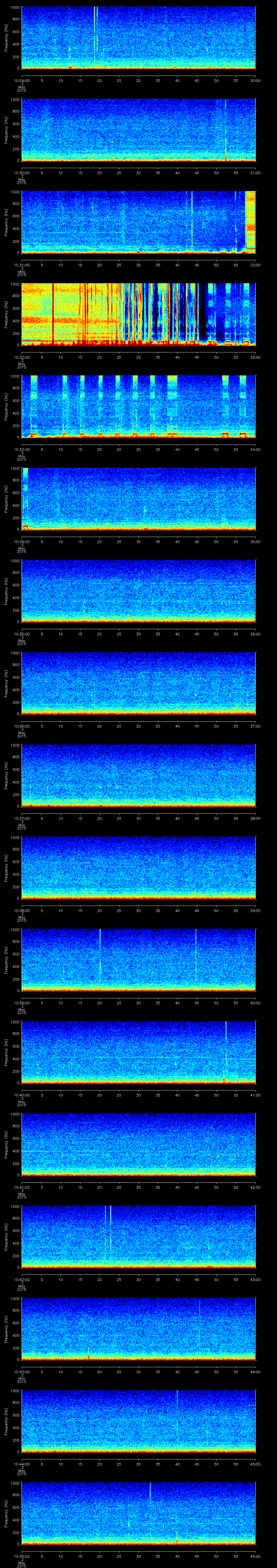The height and width of the screenshot is (1568, 277).
Task: Click the Frequency (Hz) axis label of 10:29:00 panel
Action: click(6, 38)
